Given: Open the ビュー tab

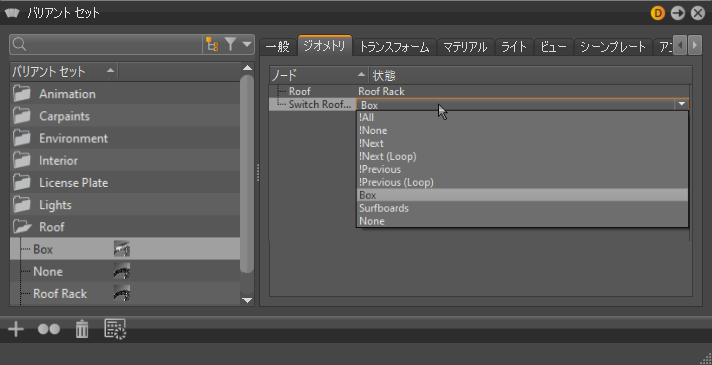Looking at the screenshot, I should click(554, 47).
